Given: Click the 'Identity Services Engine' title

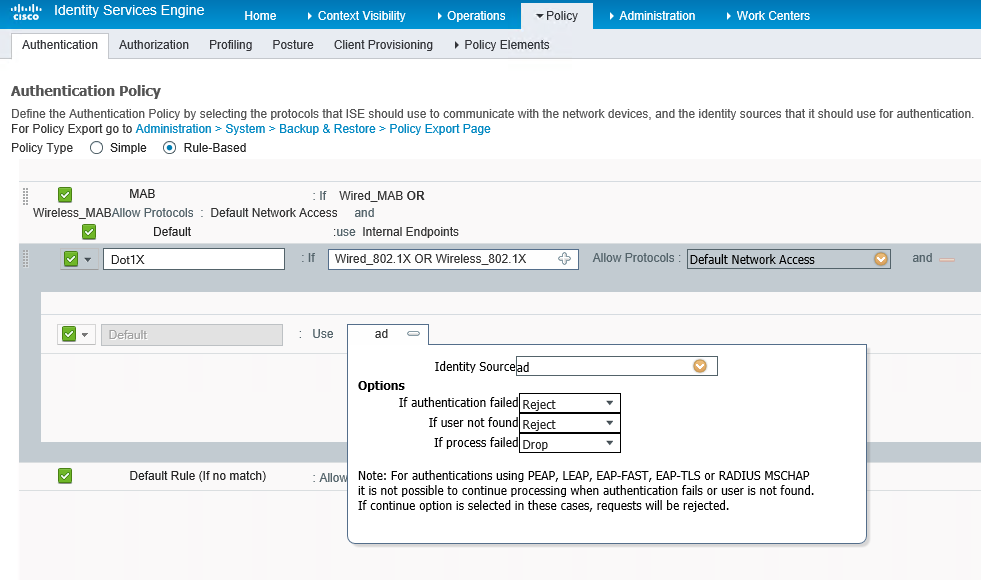Looking at the screenshot, I should 129,11.
